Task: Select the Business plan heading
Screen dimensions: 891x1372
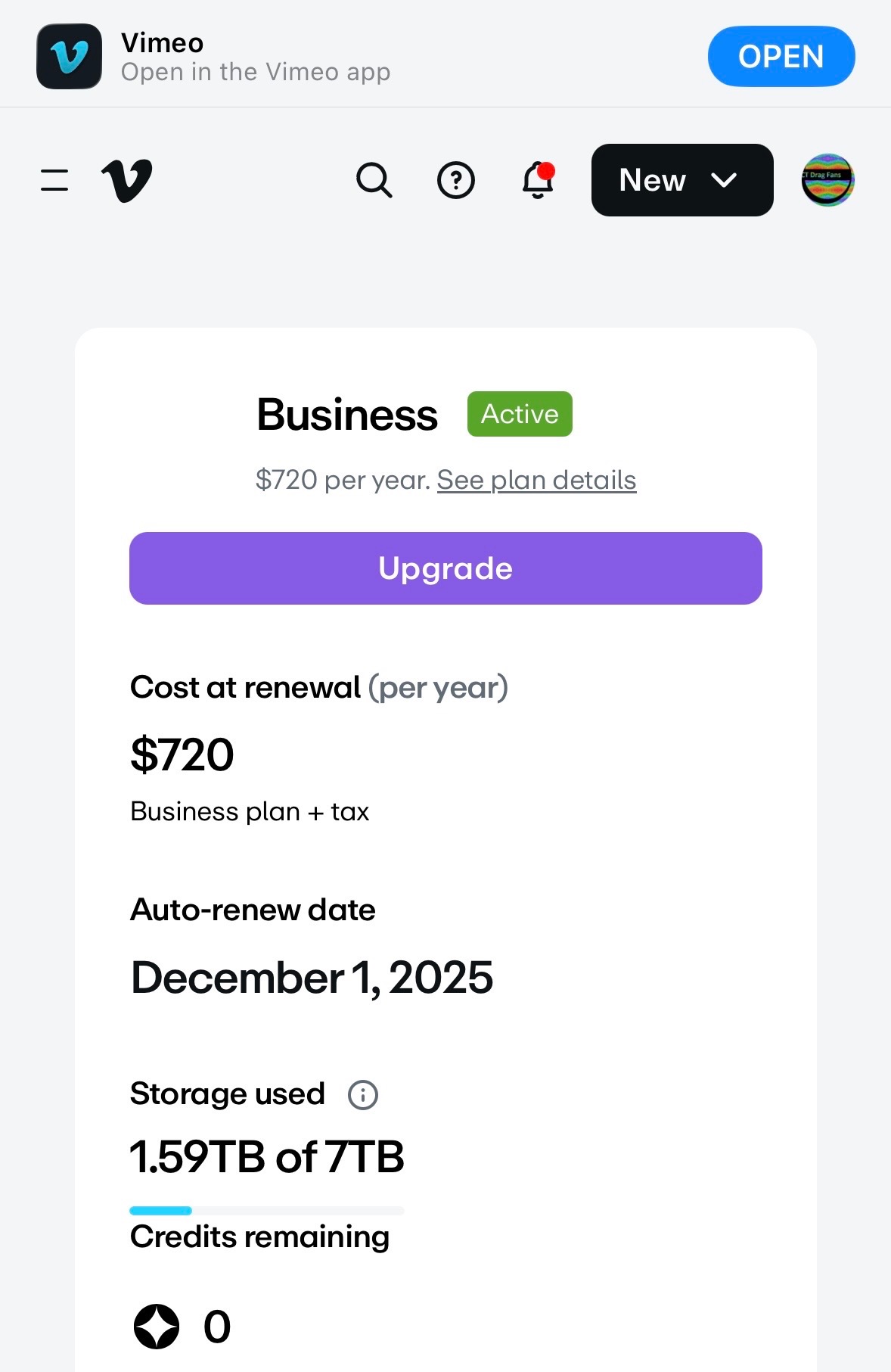Action: click(347, 415)
